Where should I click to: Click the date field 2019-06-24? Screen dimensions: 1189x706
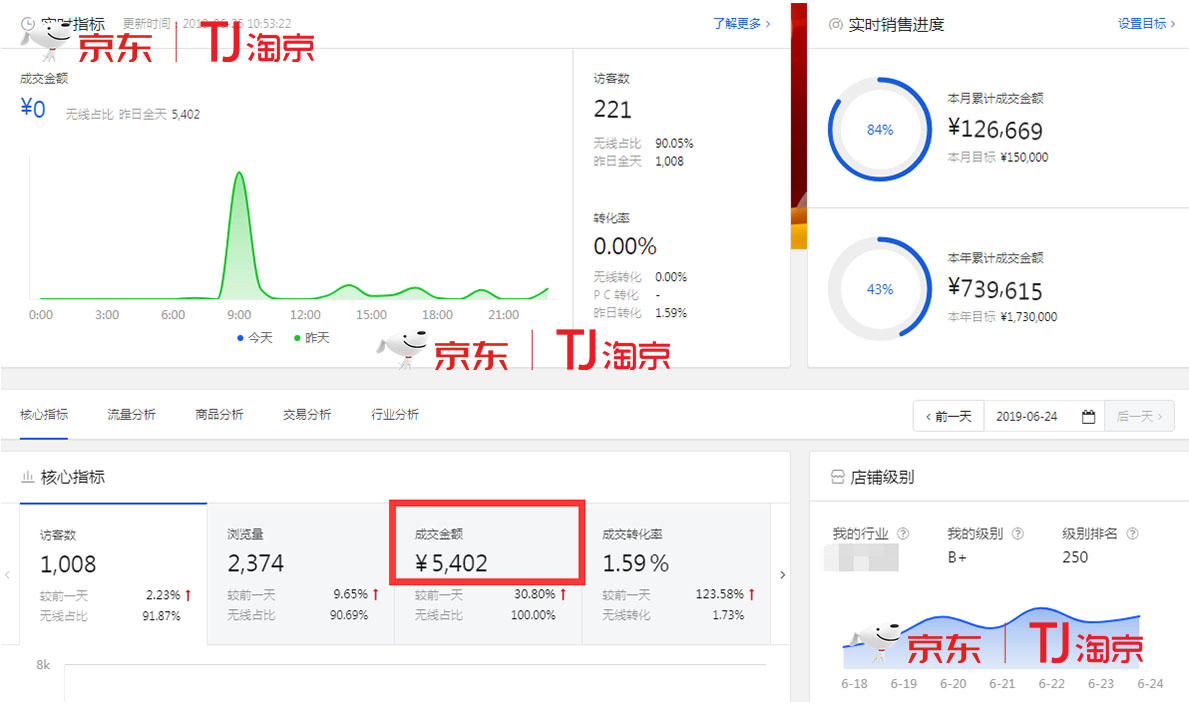1027,416
